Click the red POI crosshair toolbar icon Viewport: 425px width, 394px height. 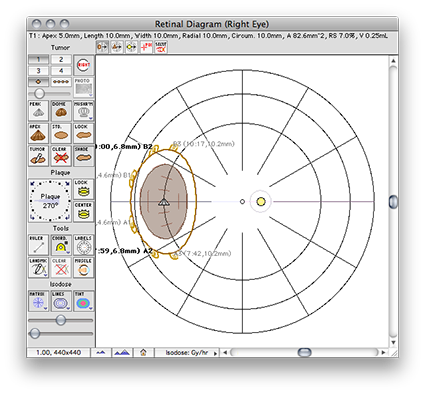coord(146,47)
